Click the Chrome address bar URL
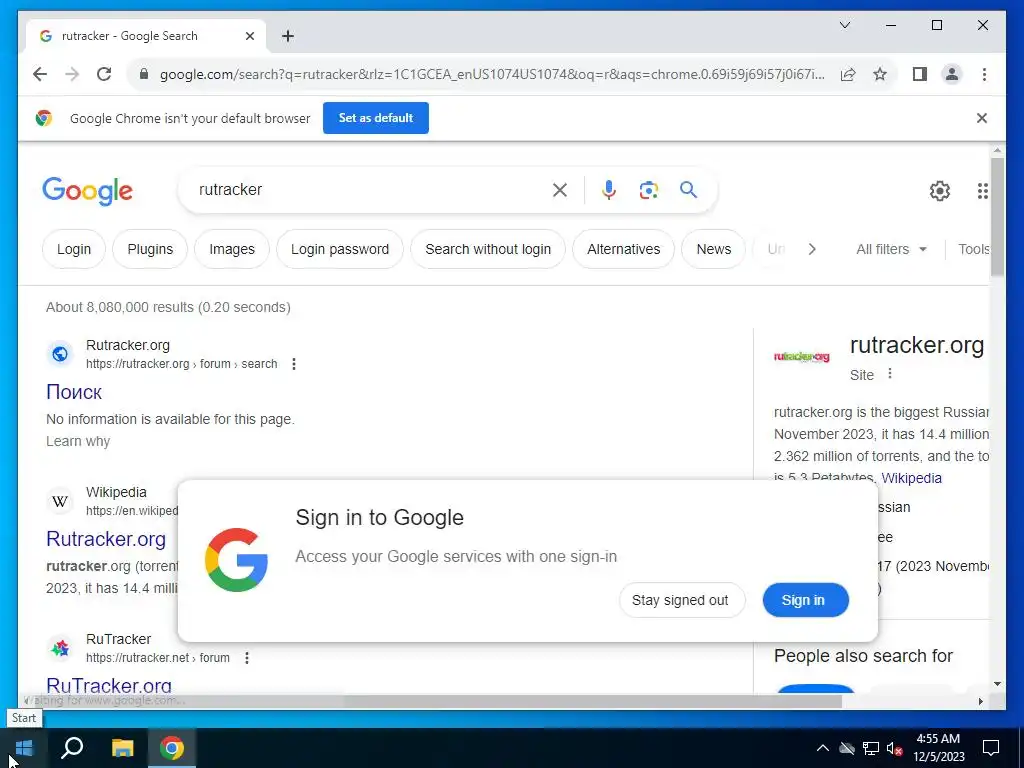 coord(491,74)
